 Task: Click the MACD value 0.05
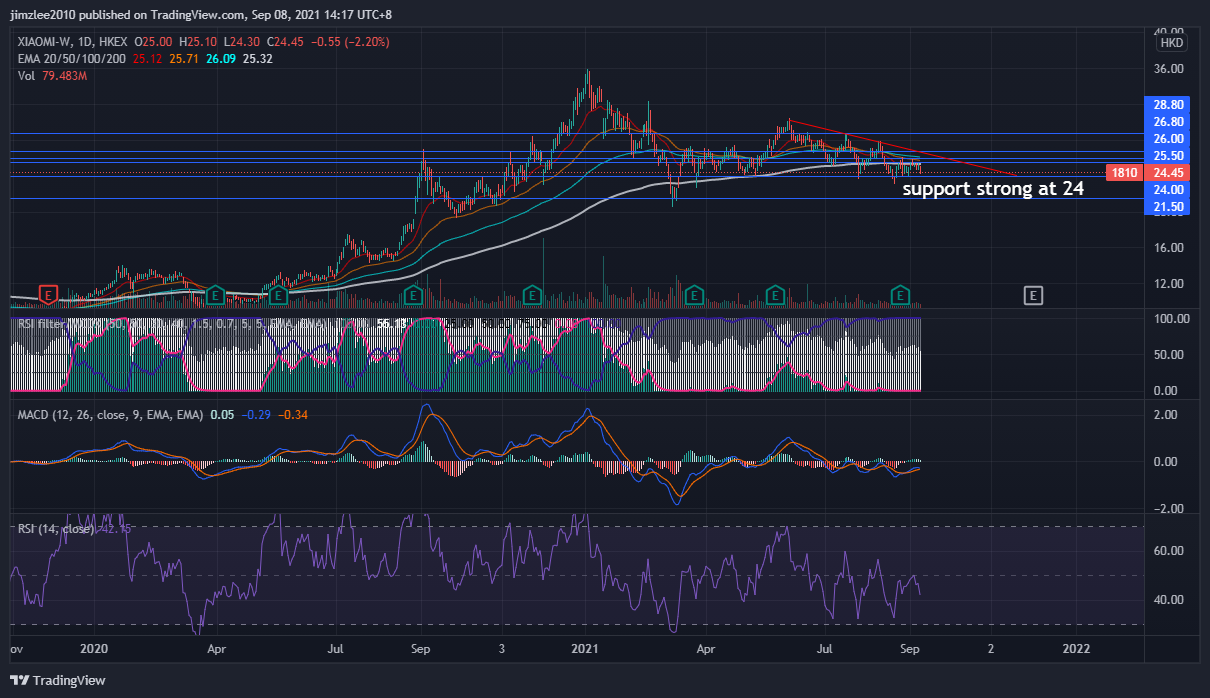click(222, 414)
